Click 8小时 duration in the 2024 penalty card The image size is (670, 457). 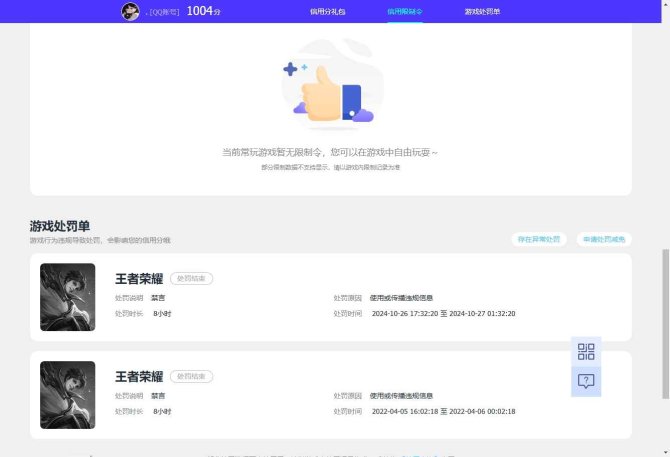click(162, 313)
